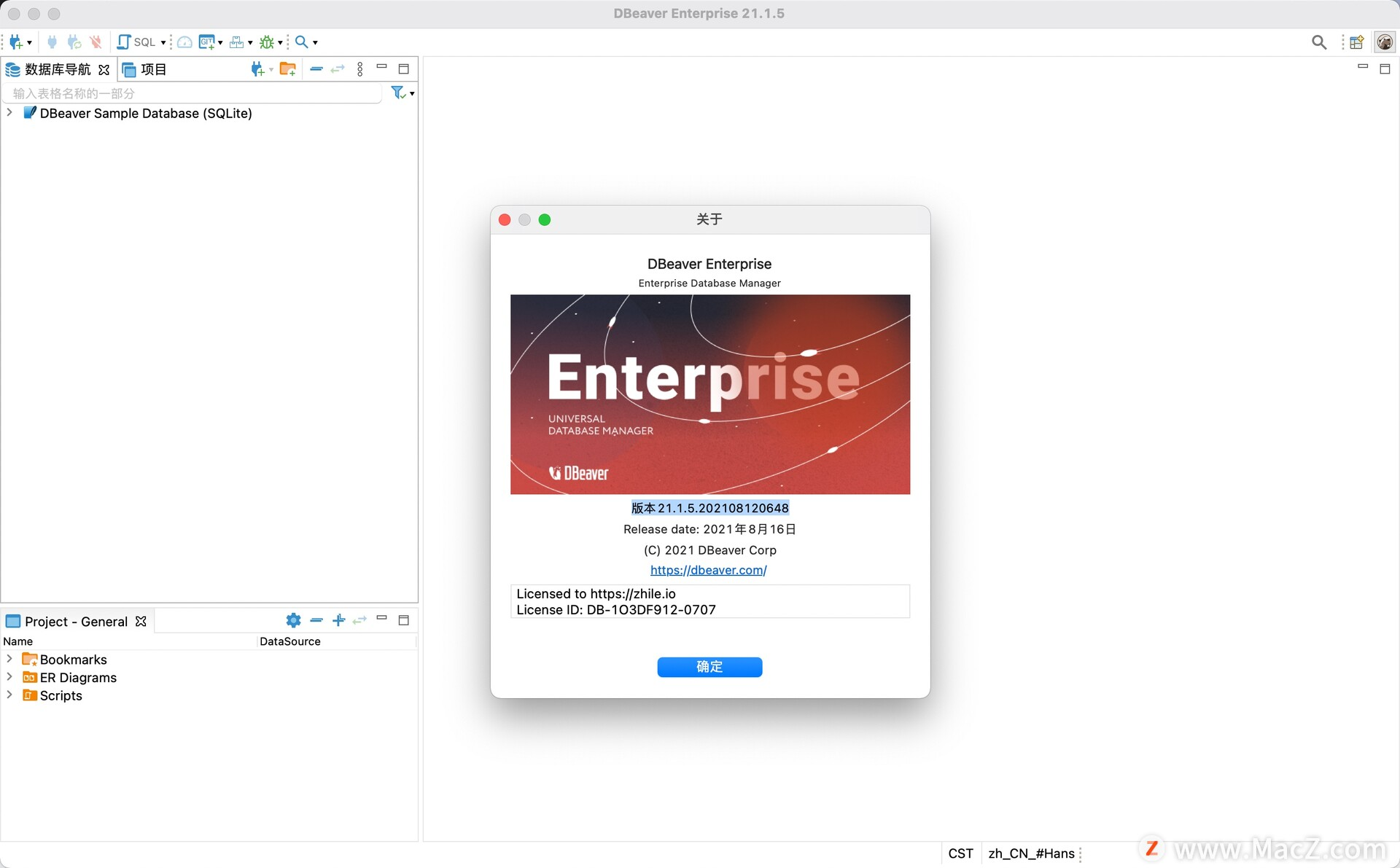This screenshot has width=1400, height=868.
Task: Create new folder in navigator panel
Action: (x=288, y=69)
